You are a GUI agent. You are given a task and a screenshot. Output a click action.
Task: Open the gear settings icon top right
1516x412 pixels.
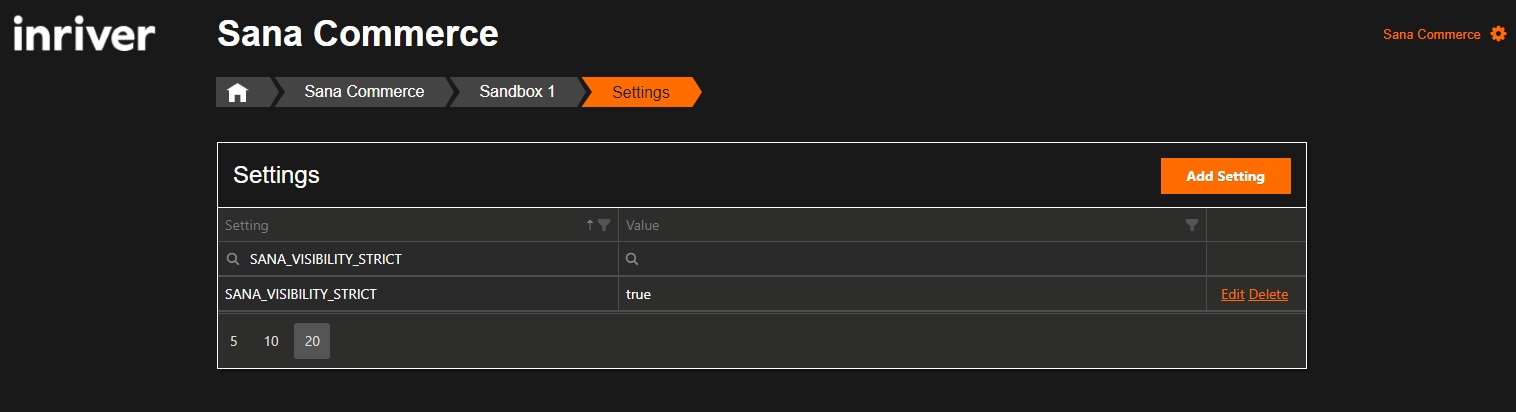click(x=1498, y=34)
